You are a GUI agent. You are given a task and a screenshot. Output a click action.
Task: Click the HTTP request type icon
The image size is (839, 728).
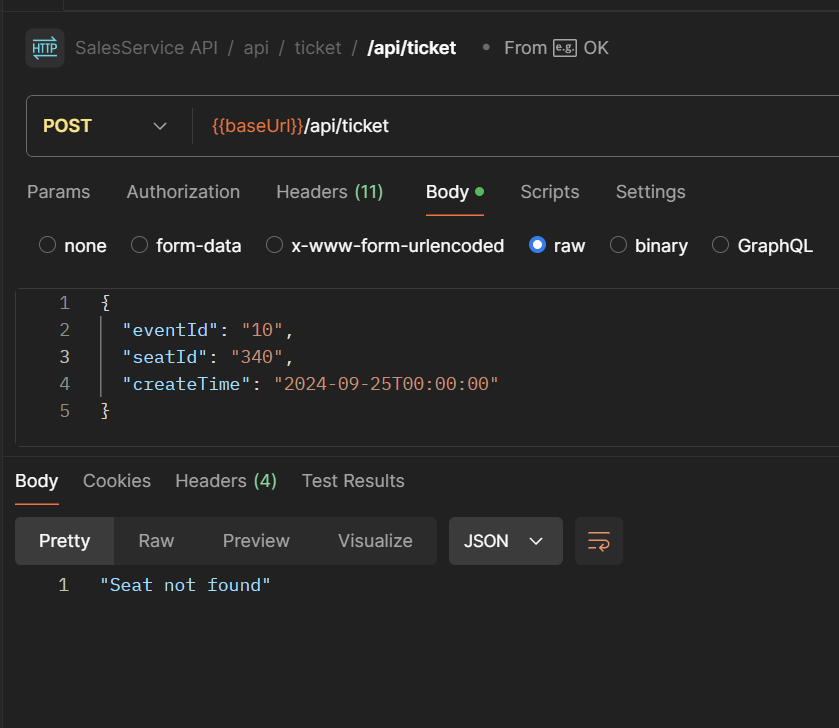click(45, 48)
